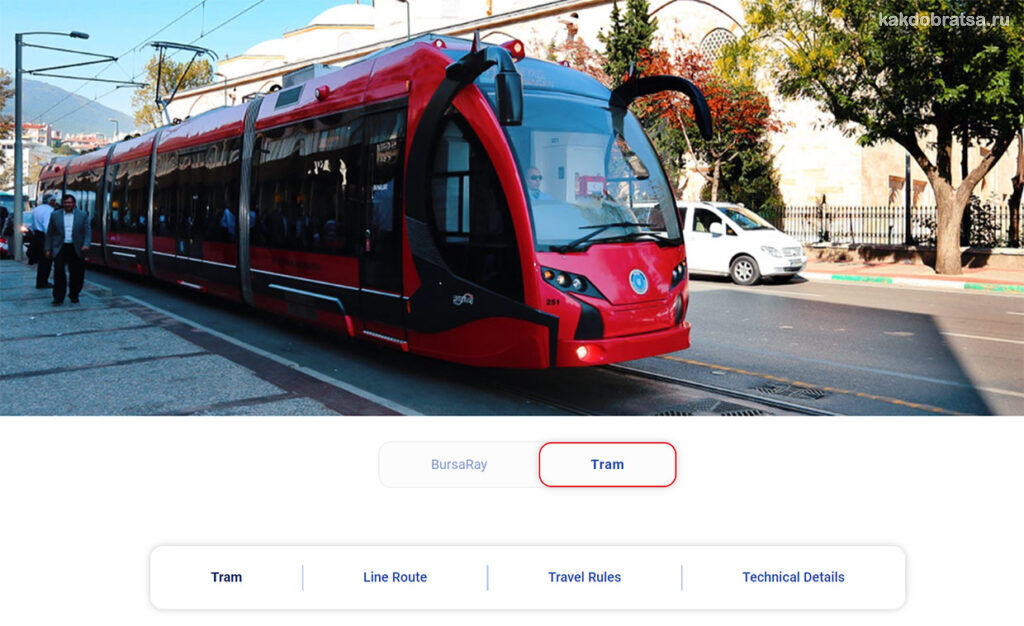Viewport: 1024px width, 626px height.
Task: Select the red-outlined Tram toggle option
Action: point(607,465)
